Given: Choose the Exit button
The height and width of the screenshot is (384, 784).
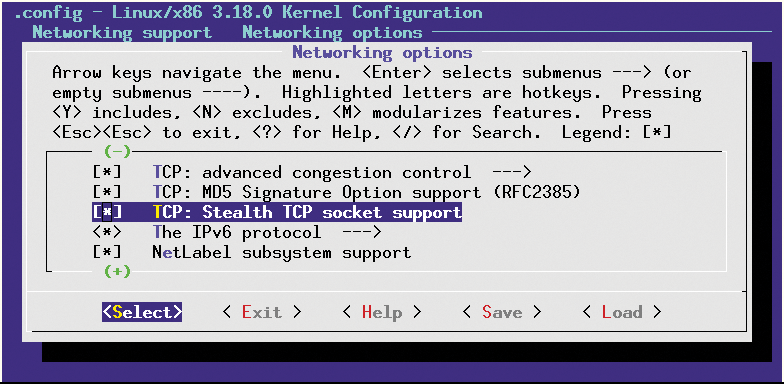Looking at the screenshot, I should tap(262, 312).
